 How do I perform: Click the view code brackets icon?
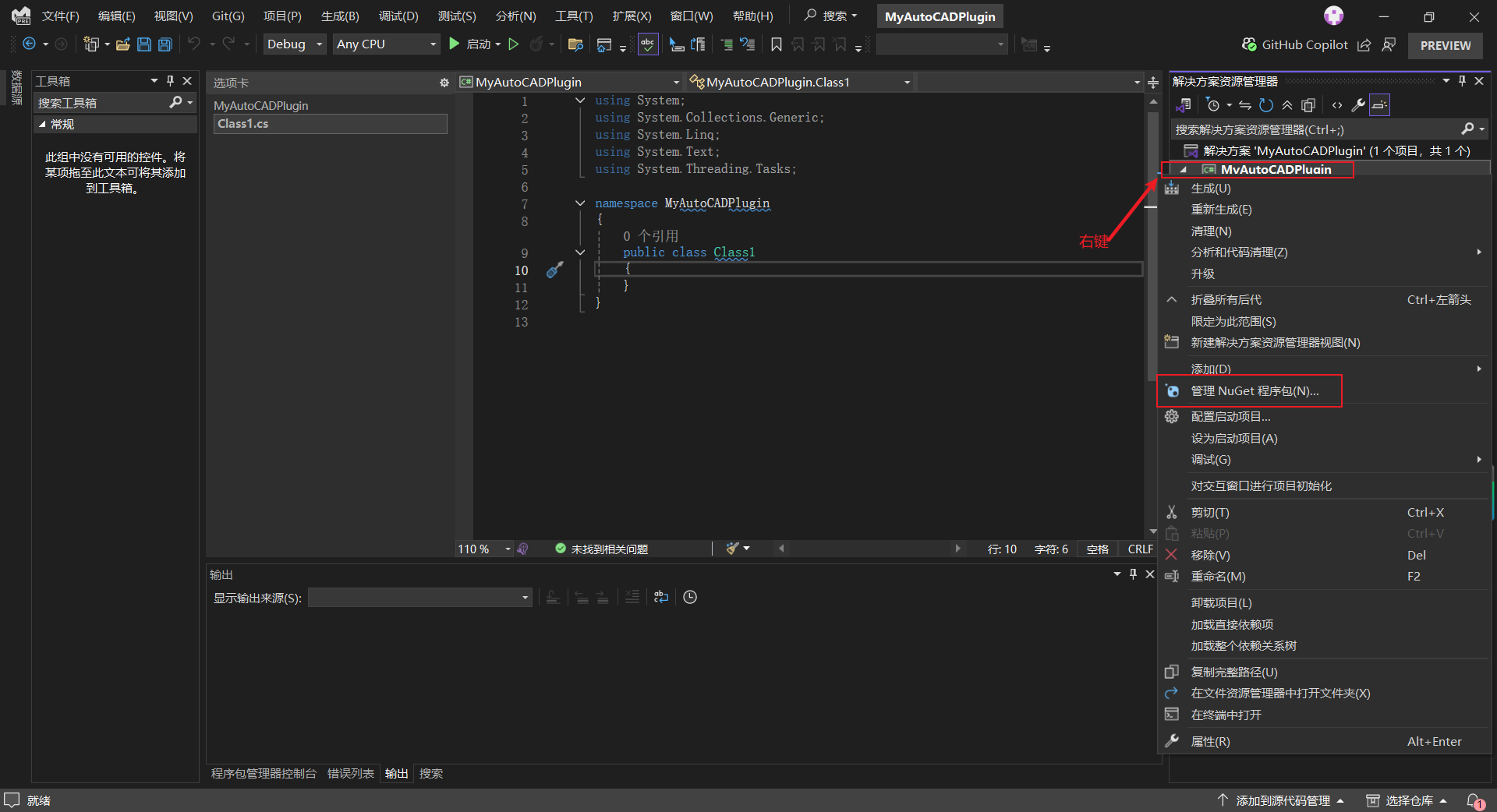(x=1337, y=105)
